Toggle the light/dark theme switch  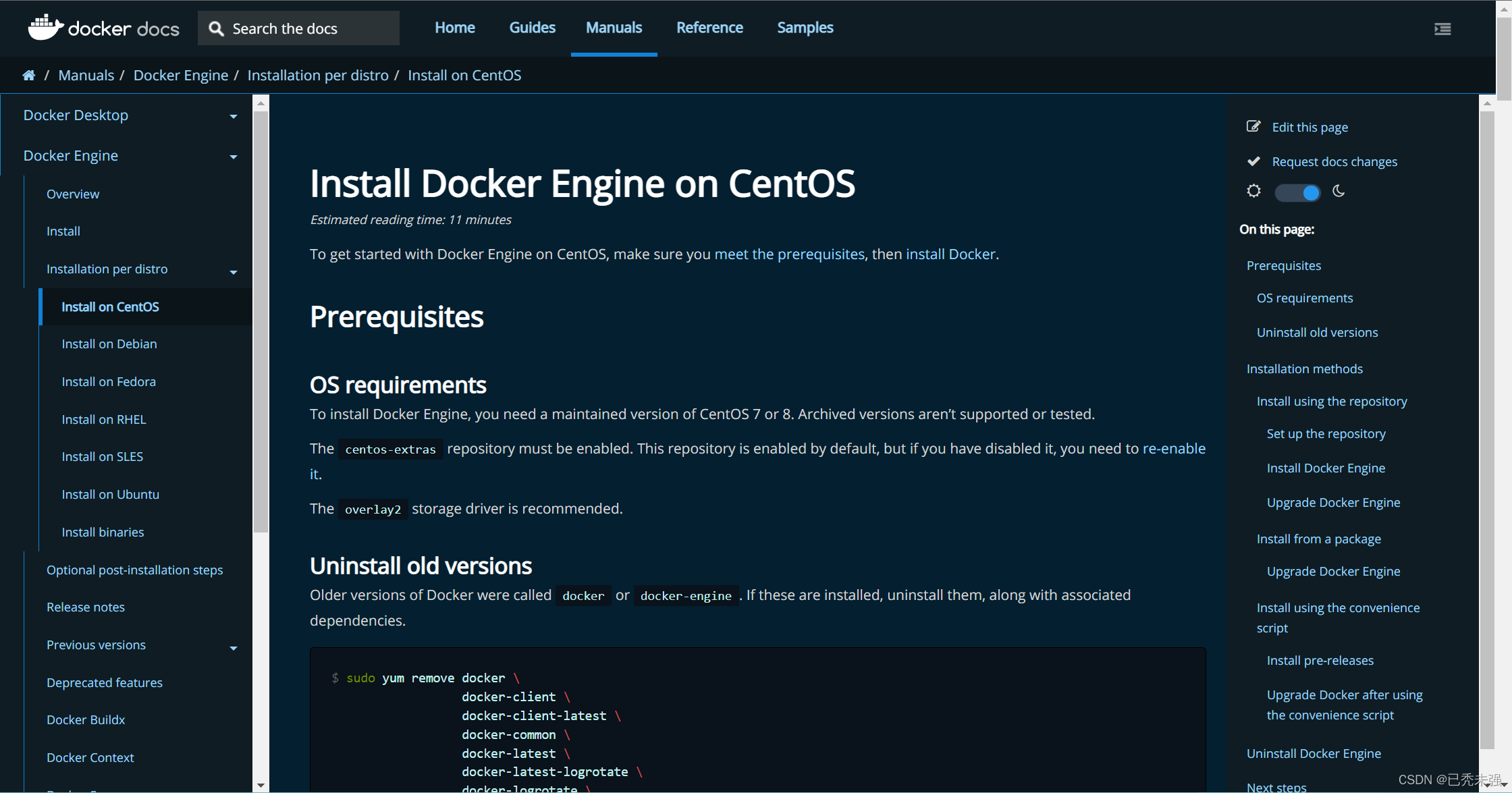(x=1297, y=193)
